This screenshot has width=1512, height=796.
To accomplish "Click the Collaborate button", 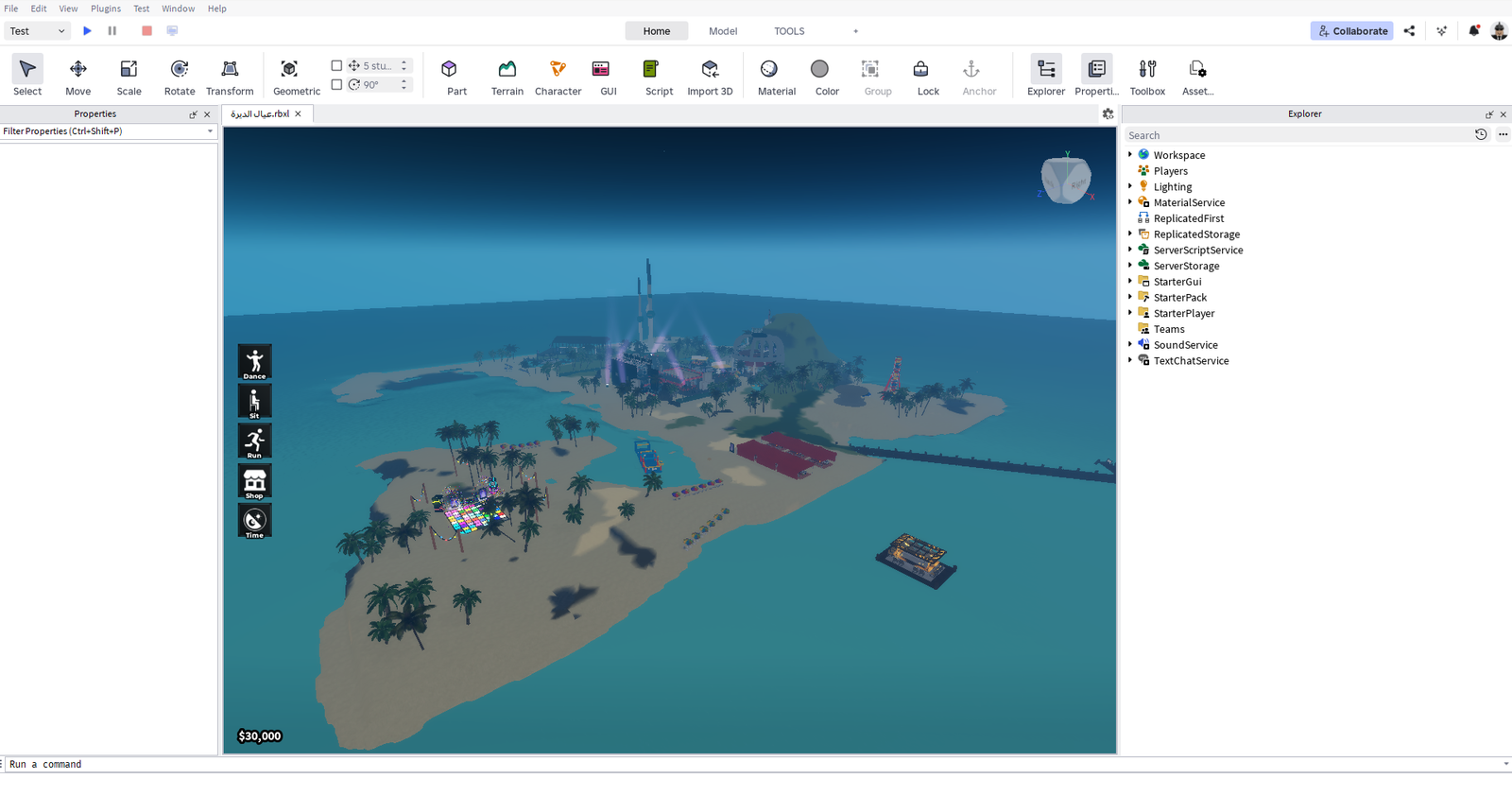I will (1352, 31).
